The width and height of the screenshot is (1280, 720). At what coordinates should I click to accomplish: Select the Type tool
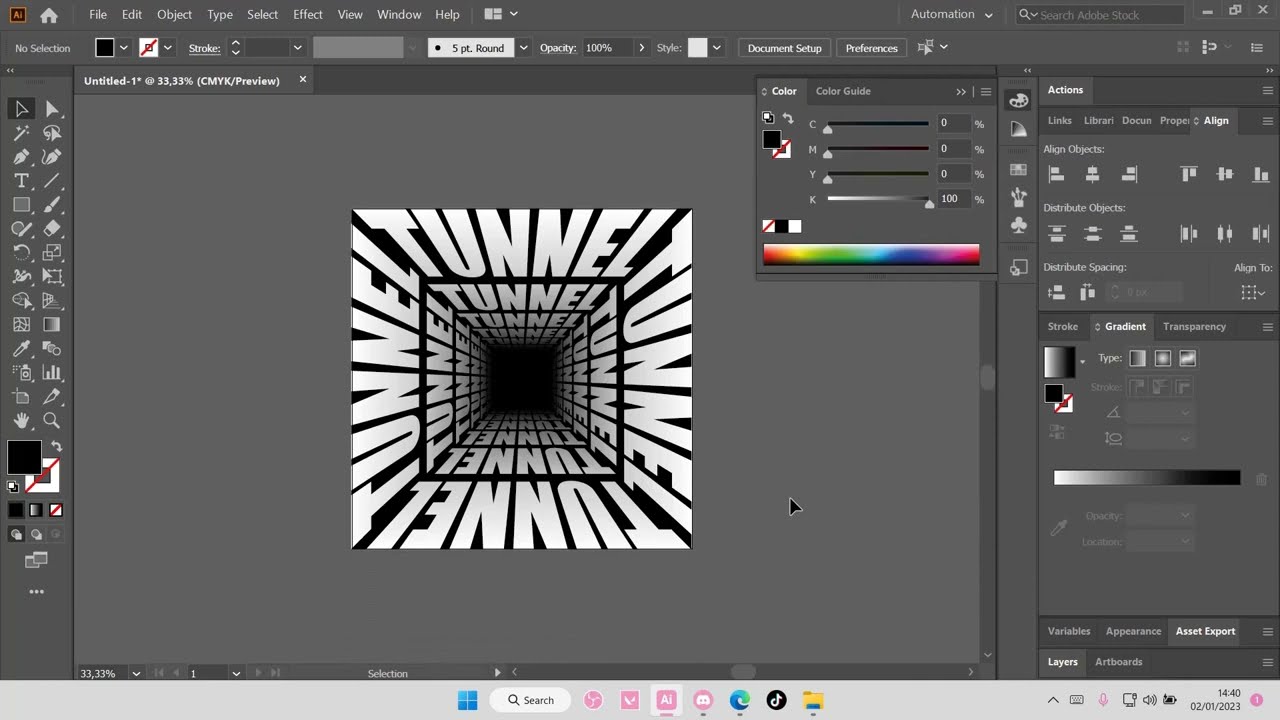[21, 181]
